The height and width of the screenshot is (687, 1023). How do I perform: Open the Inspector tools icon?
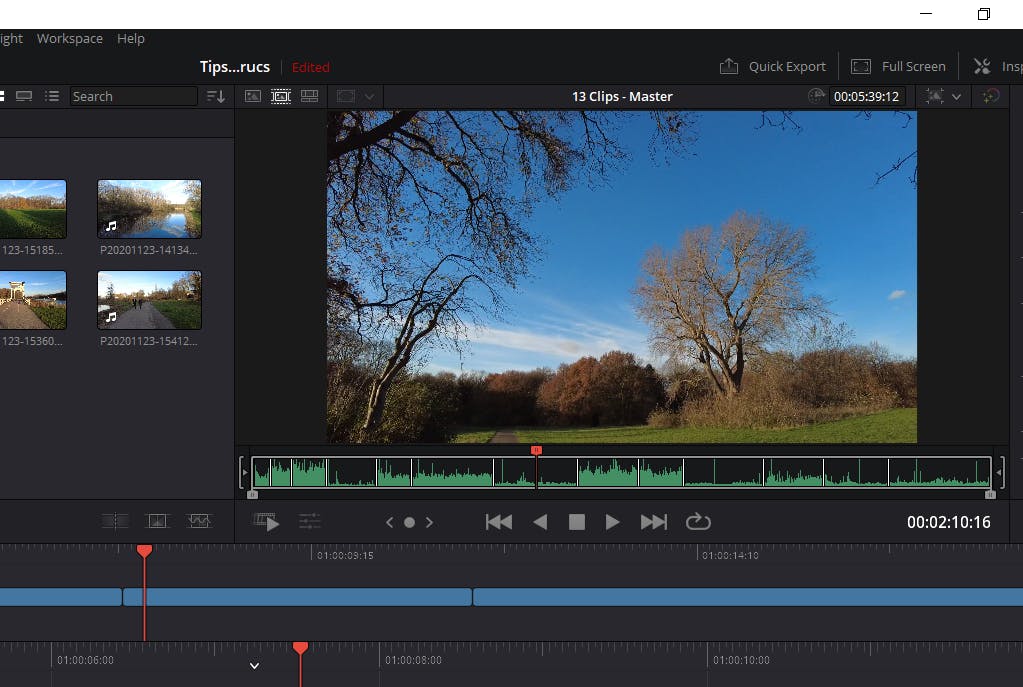[982, 66]
